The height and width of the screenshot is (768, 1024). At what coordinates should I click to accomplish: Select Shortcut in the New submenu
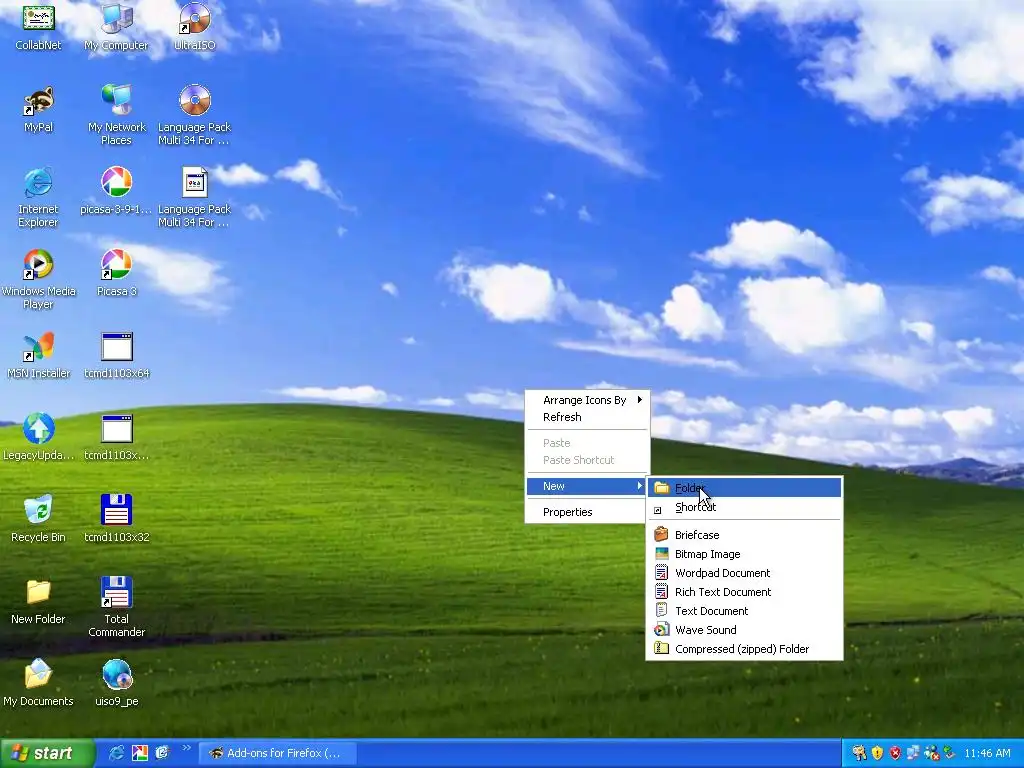point(744,507)
